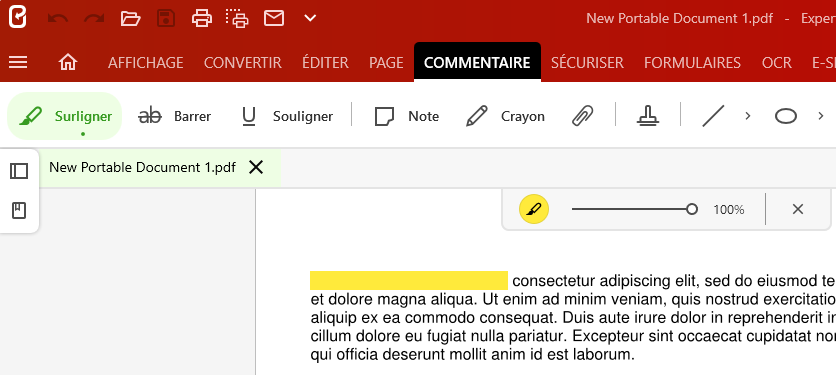The height and width of the screenshot is (375, 836).
Task: Select the Souligner underline tool
Action: pos(287,116)
